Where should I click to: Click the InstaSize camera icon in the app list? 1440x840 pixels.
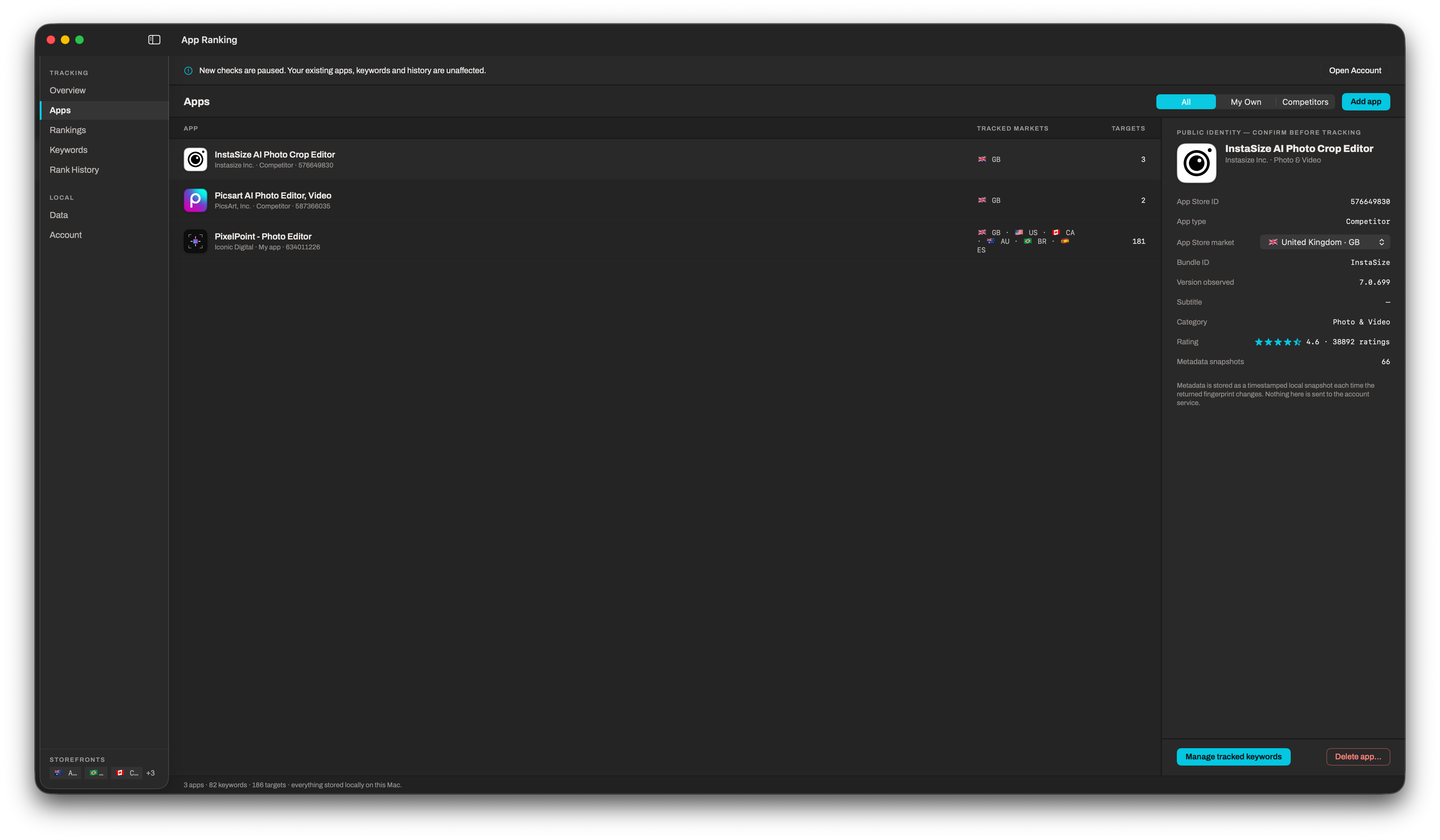pyautogui.click(x=196, y=159)
